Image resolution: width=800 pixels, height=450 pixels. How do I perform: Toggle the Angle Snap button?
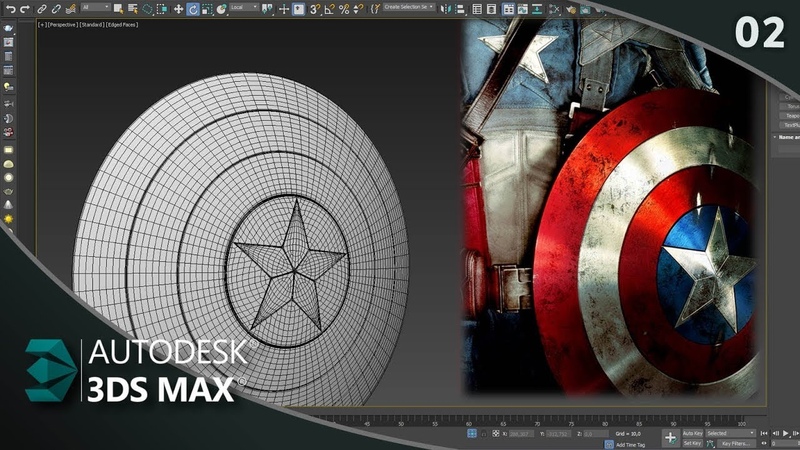pos(330,9)
